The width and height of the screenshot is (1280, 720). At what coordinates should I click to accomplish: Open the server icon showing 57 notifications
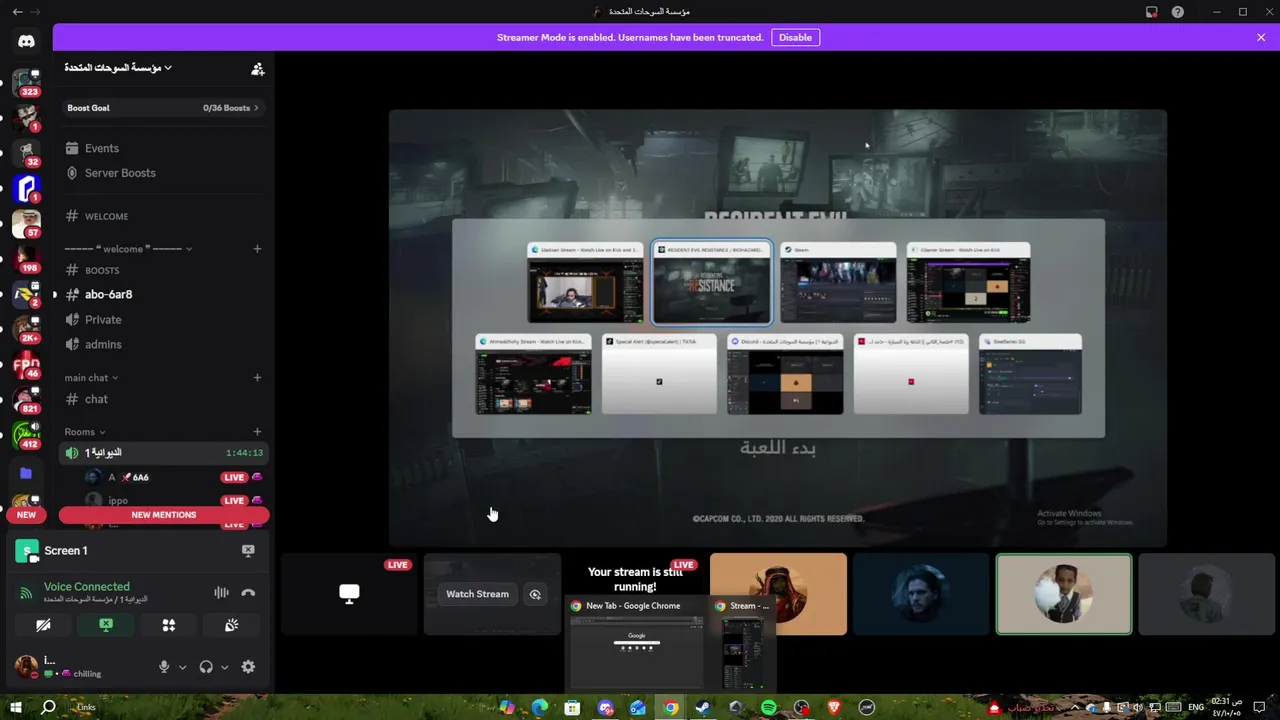(26, 223)
